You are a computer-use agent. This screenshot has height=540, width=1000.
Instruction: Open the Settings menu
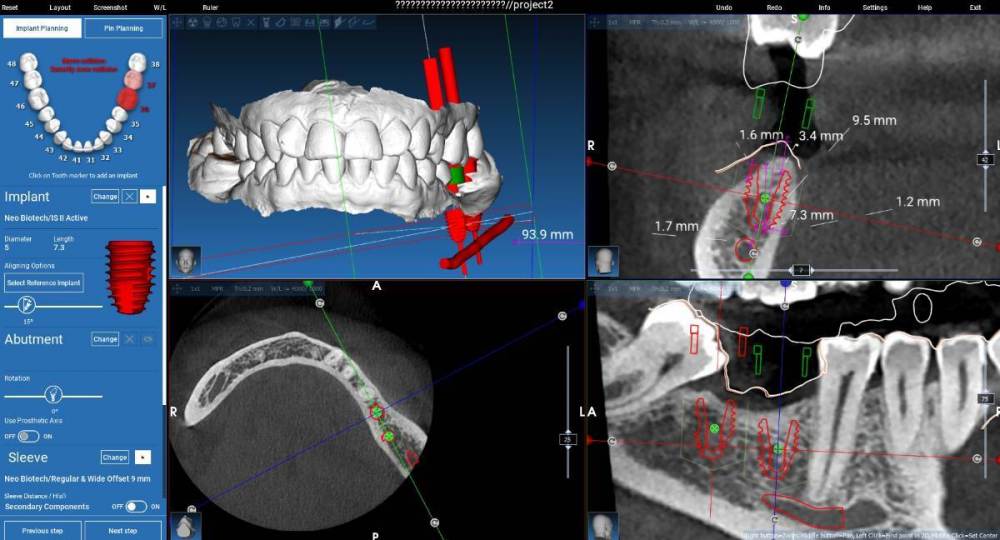[x=874, y=6]
